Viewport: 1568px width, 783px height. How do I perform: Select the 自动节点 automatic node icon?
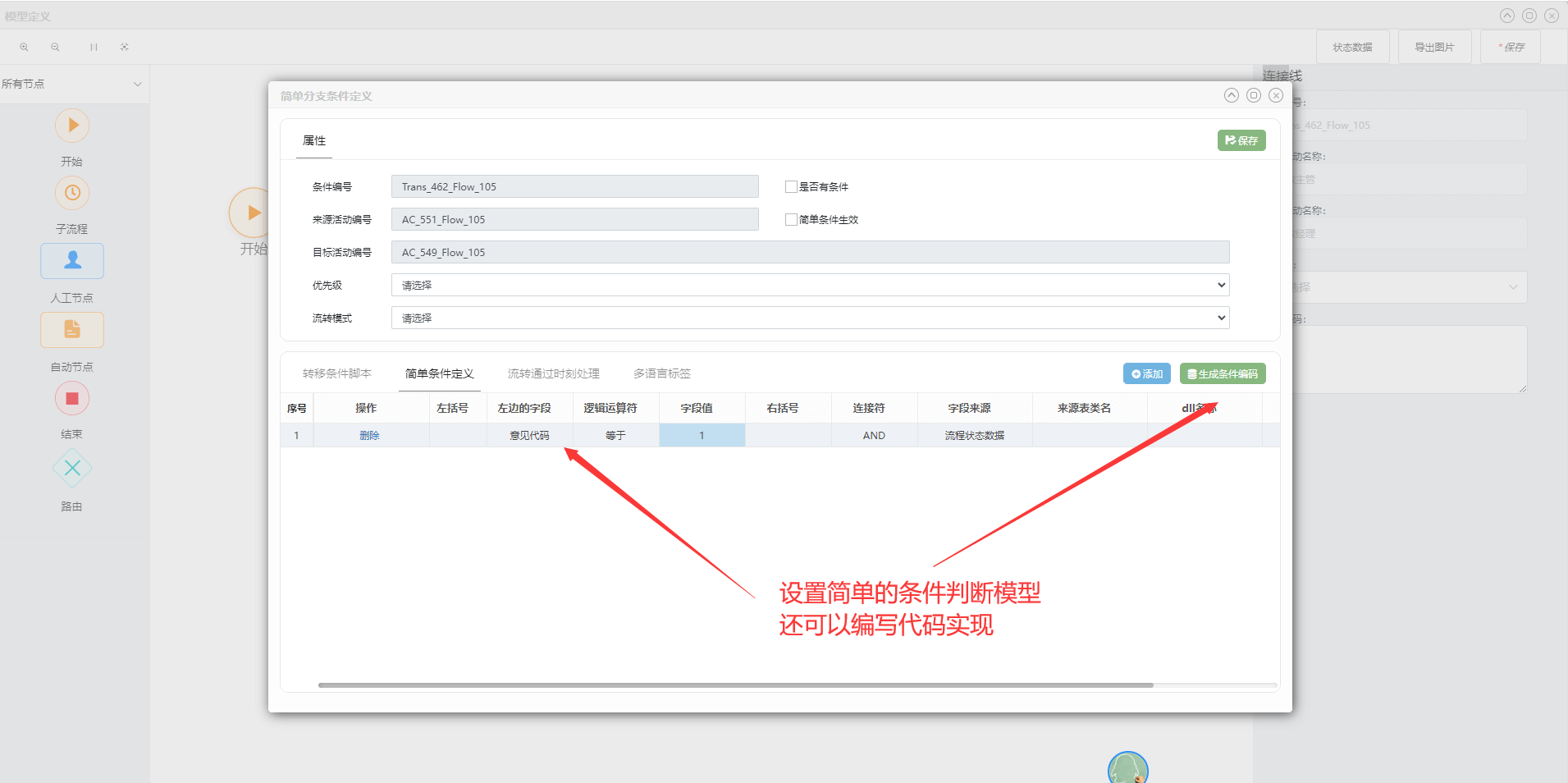[x=72, y=330]
